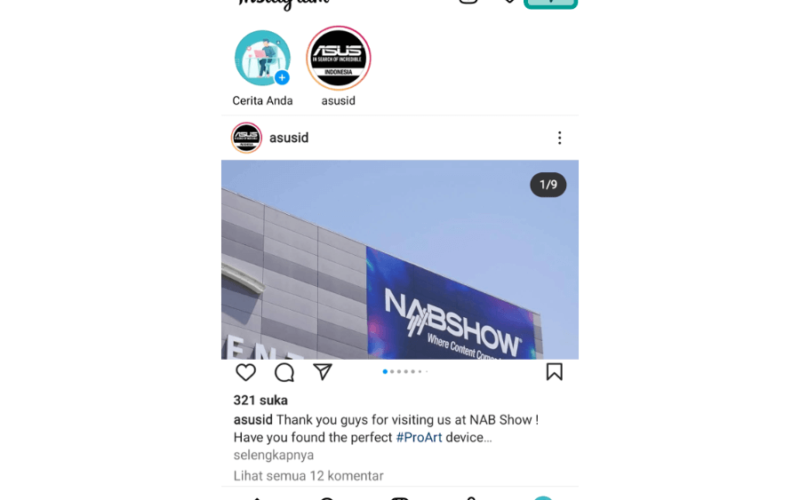Expand the caption with selengkapnya

[x=273, y=455]
